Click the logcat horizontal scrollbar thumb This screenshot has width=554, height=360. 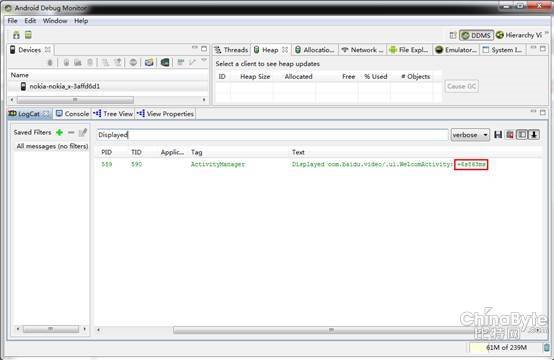pos(330,330)
